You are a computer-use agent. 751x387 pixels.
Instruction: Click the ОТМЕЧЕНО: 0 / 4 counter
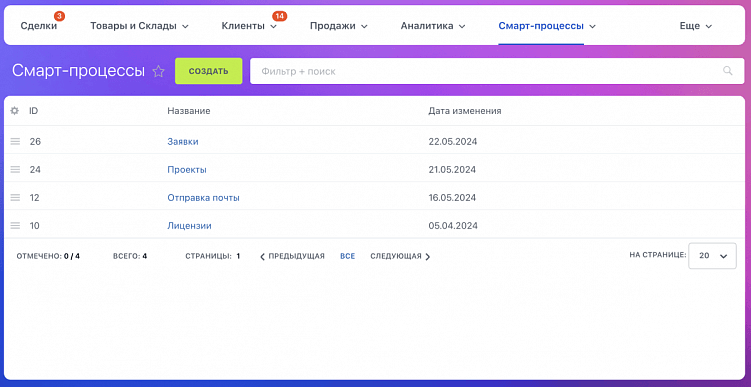click(x=48, y=256)
